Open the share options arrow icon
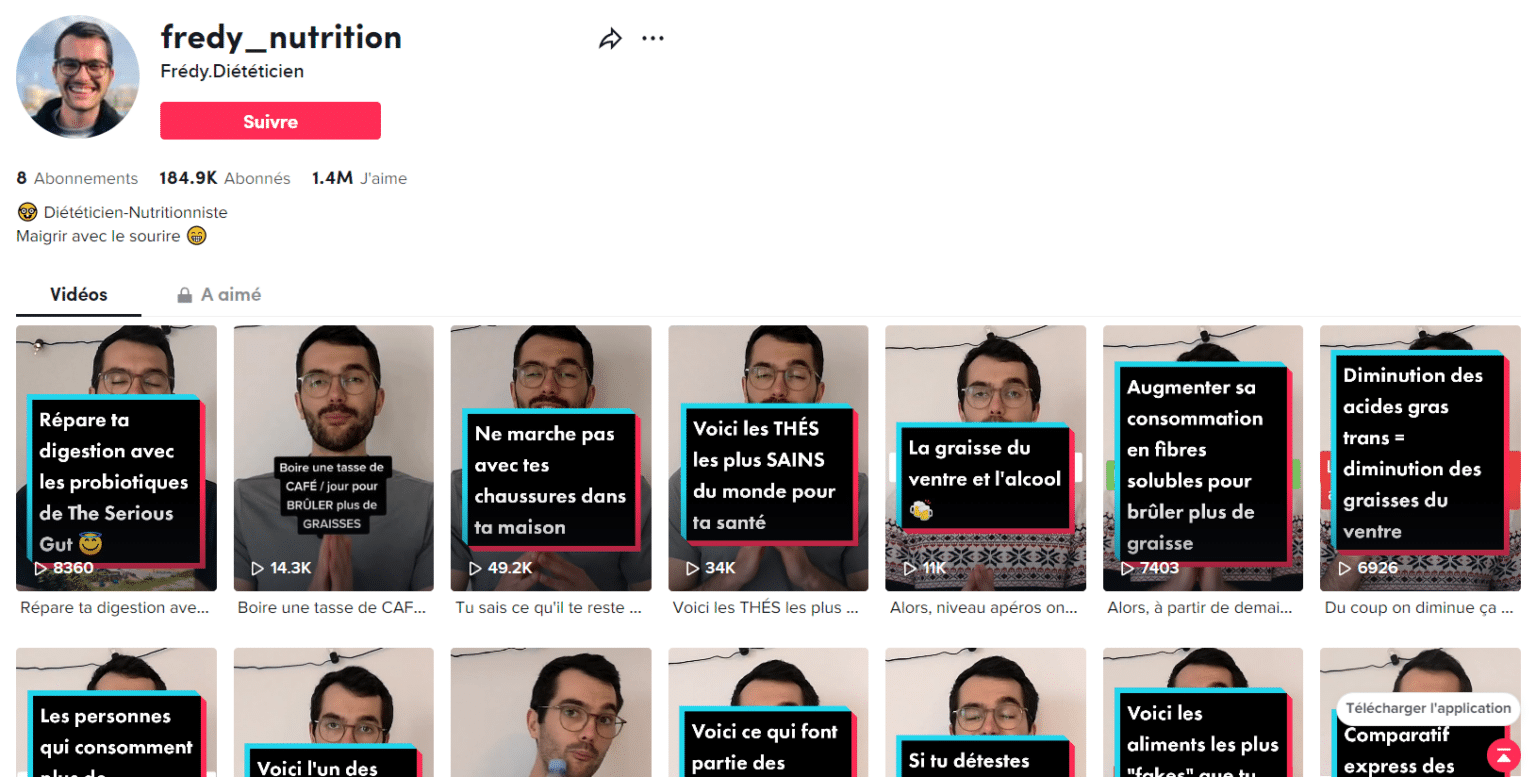Image resolution: width=1536 pixels, height=777 pixels. point(610,37)
